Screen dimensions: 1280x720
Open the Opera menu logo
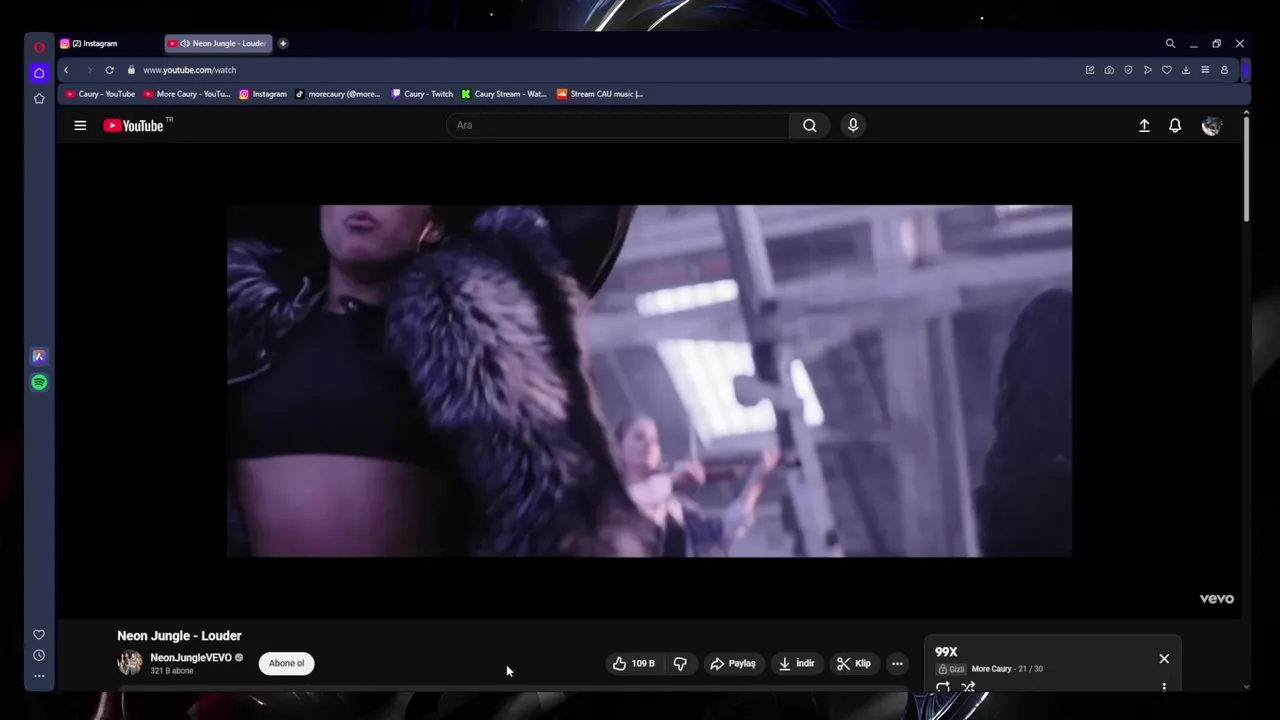click(39, 47)
